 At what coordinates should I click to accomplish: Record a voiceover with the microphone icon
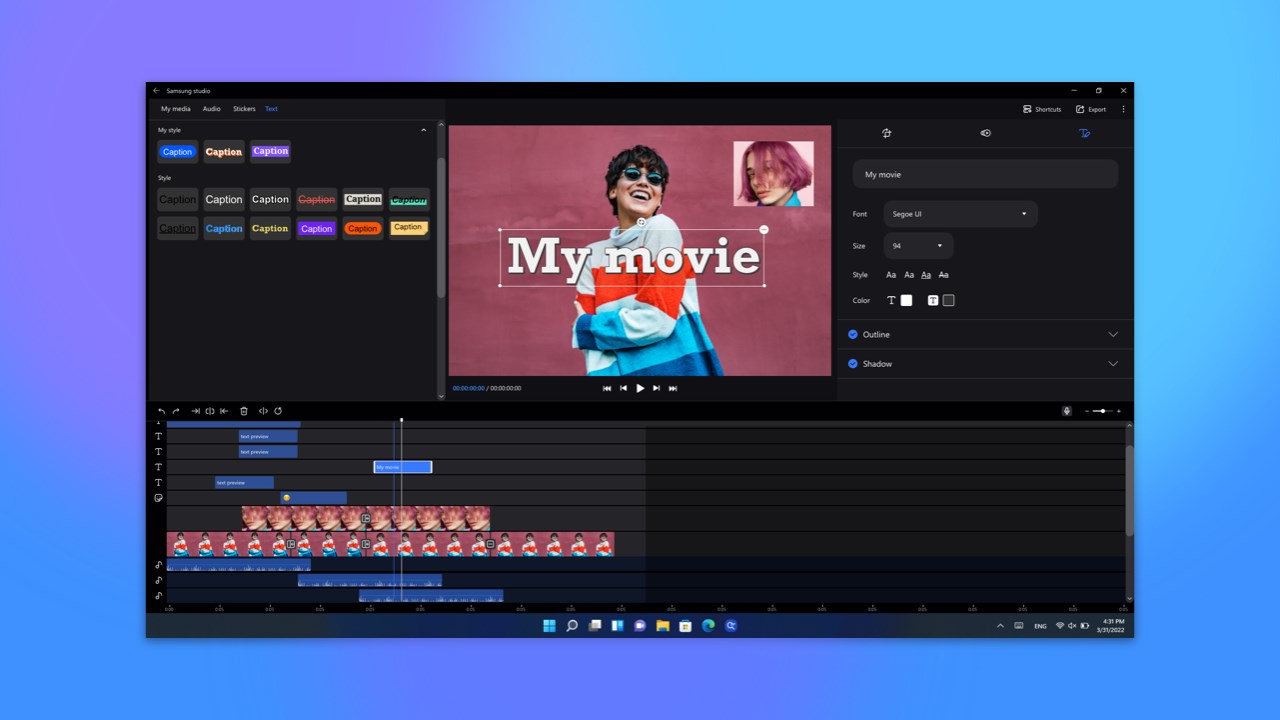click(1066, 410)
